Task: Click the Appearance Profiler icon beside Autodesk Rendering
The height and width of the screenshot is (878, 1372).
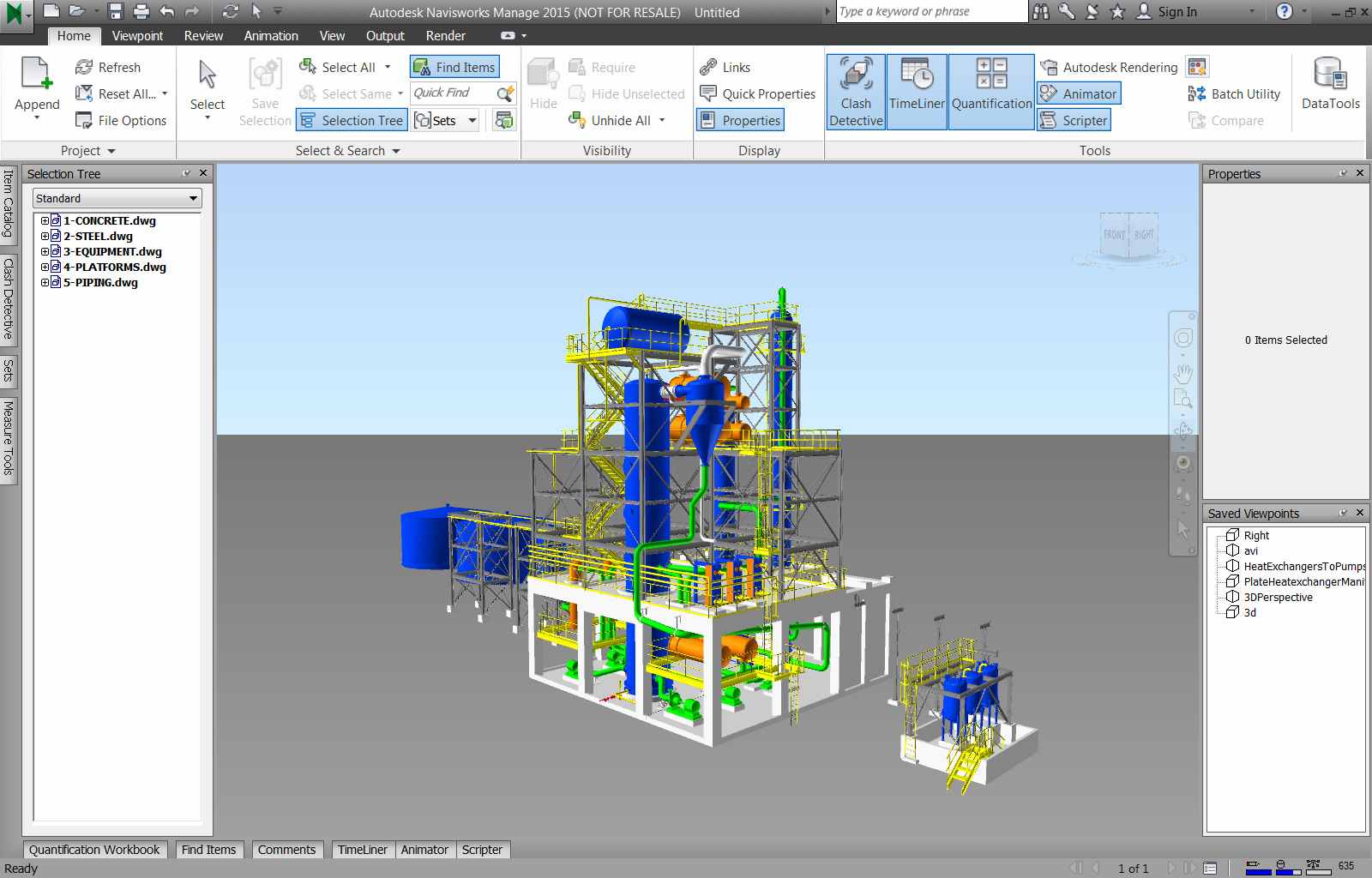Action: 1198,67
